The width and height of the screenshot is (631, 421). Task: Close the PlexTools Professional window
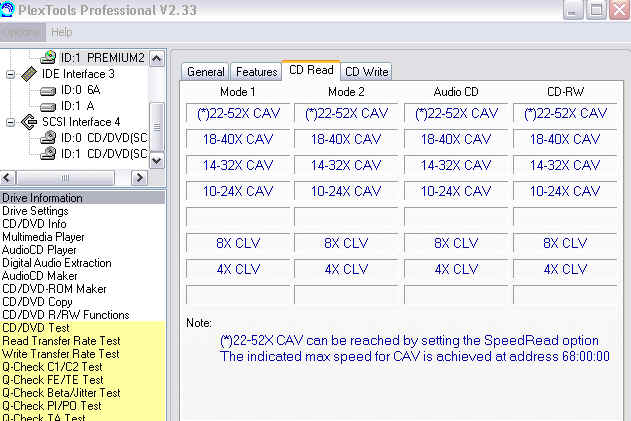(619, 10)
